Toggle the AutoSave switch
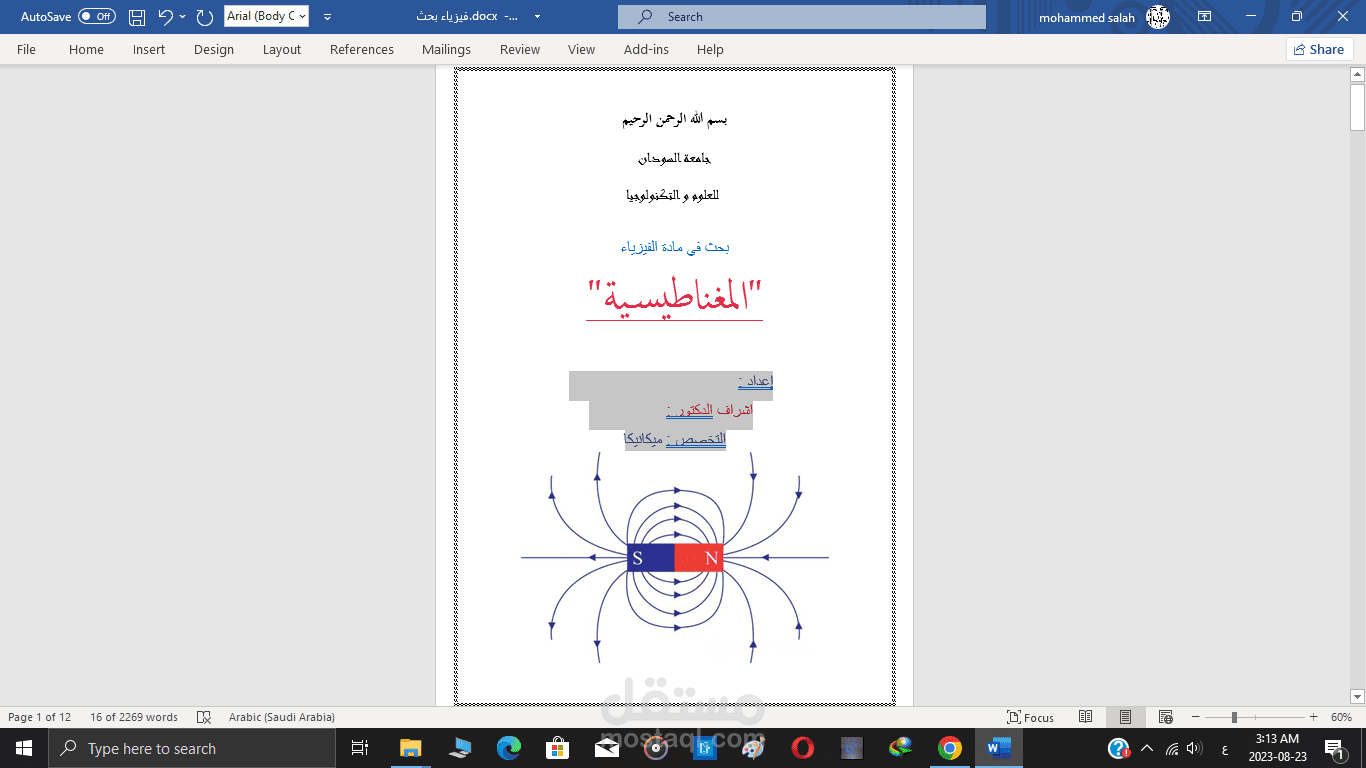This screenshot has height=768, width=1366. pyautogui.click(x=97, y=17)
